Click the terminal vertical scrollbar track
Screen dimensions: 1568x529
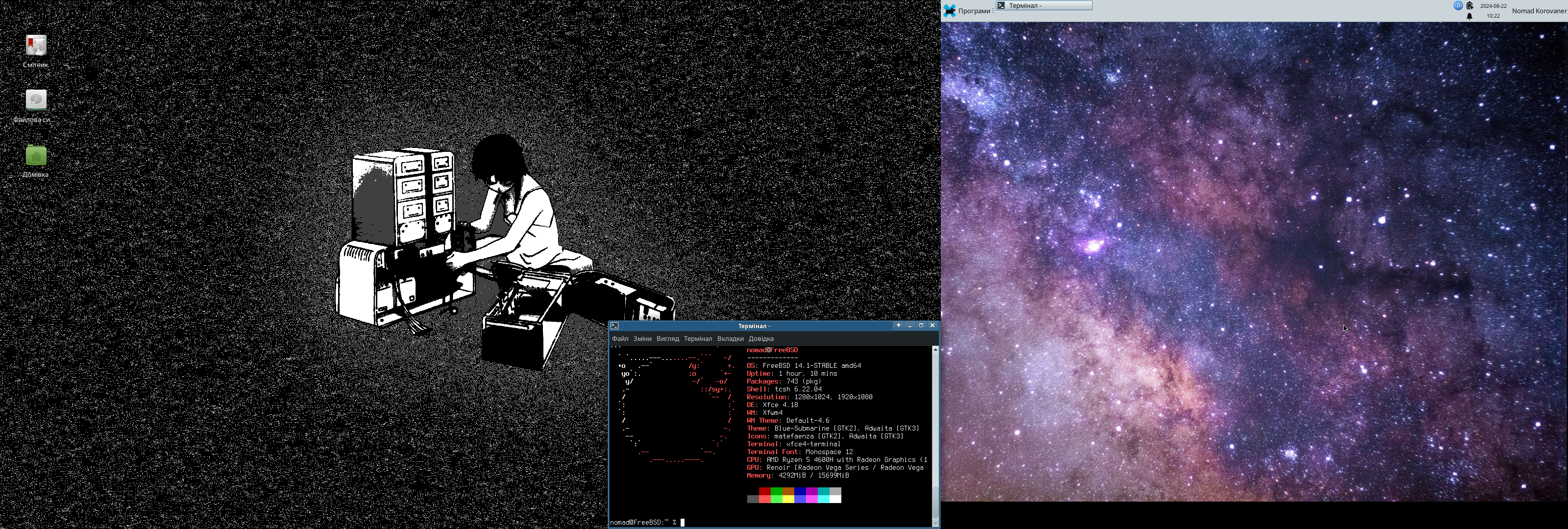pyautogui.click(x=935, y=420)
